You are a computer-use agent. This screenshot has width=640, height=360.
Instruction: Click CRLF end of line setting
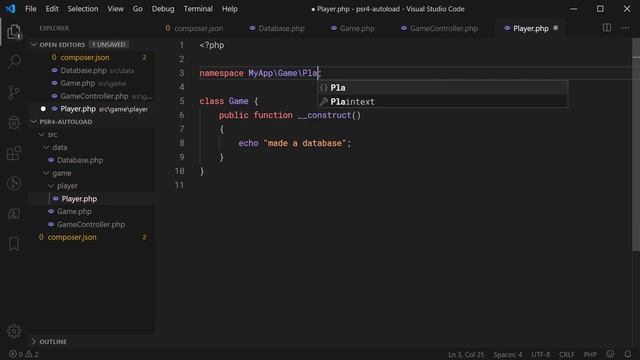pyautogui.click(x=566, y=354)
